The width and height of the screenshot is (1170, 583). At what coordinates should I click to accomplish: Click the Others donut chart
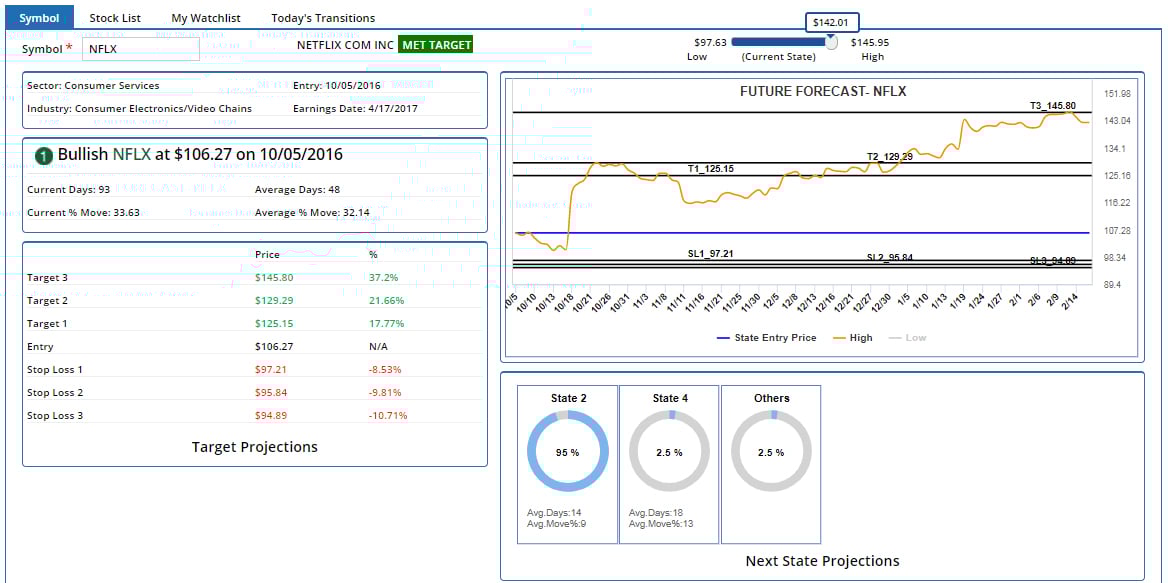(x=771, y=452)
